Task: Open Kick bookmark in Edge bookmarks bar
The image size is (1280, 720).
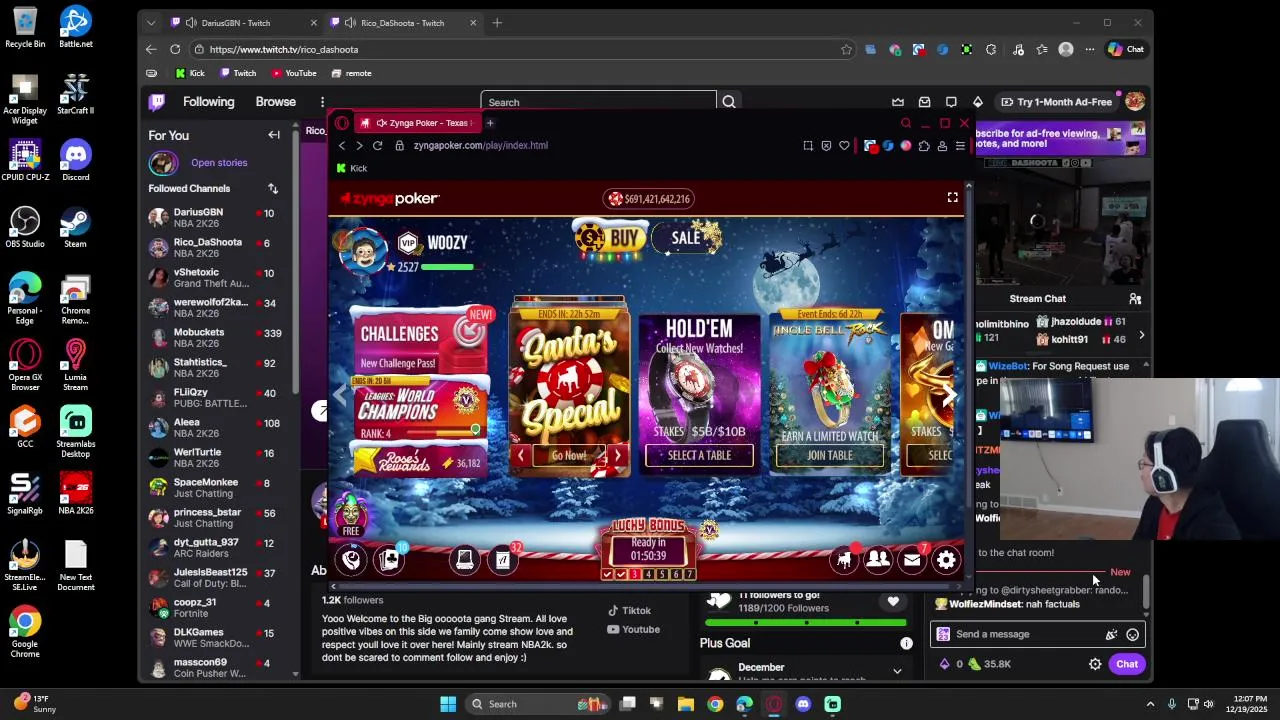Action: 190,73
